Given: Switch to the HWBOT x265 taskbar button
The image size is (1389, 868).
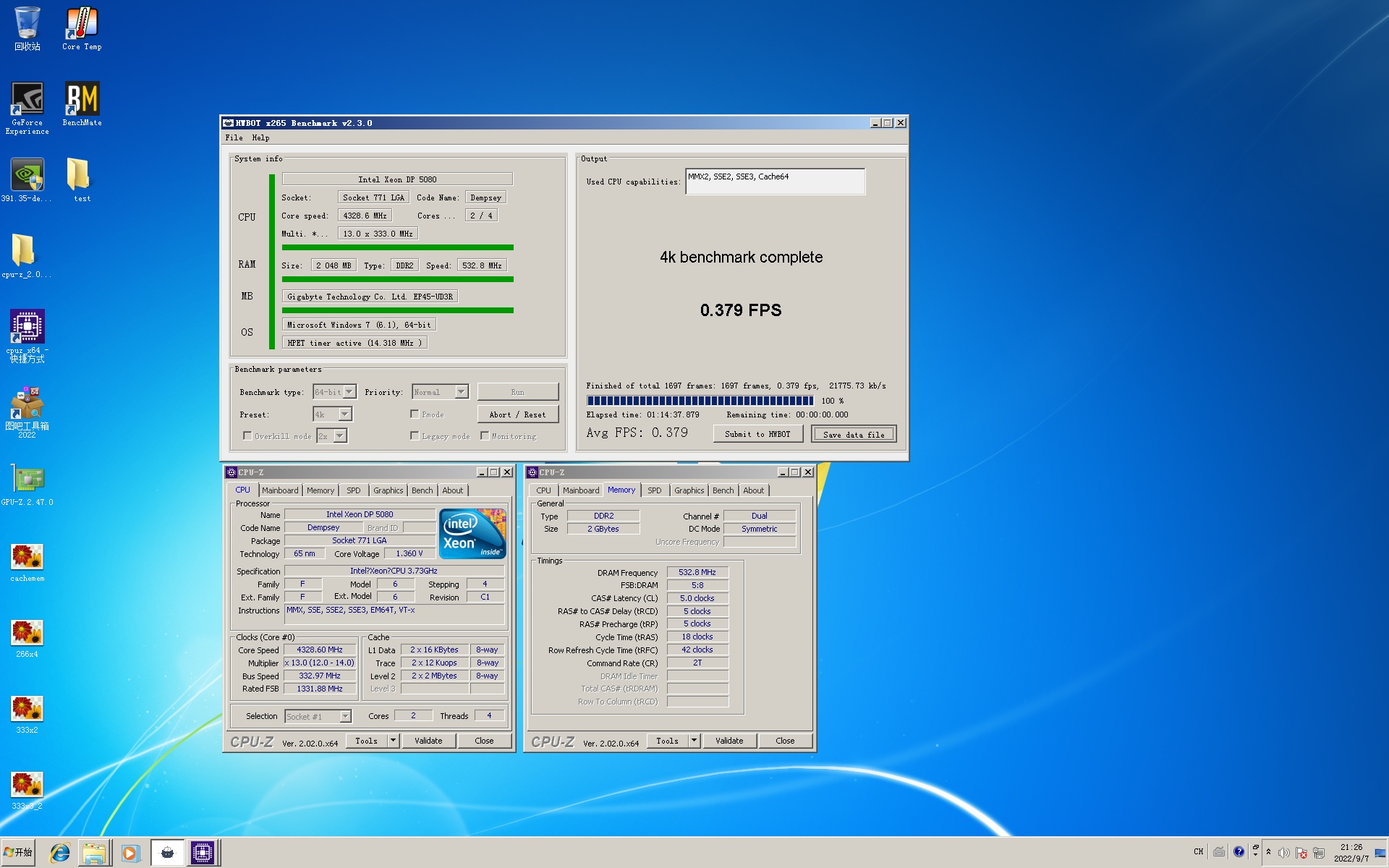Looking at the screenshot, I should tap(167, 854).
